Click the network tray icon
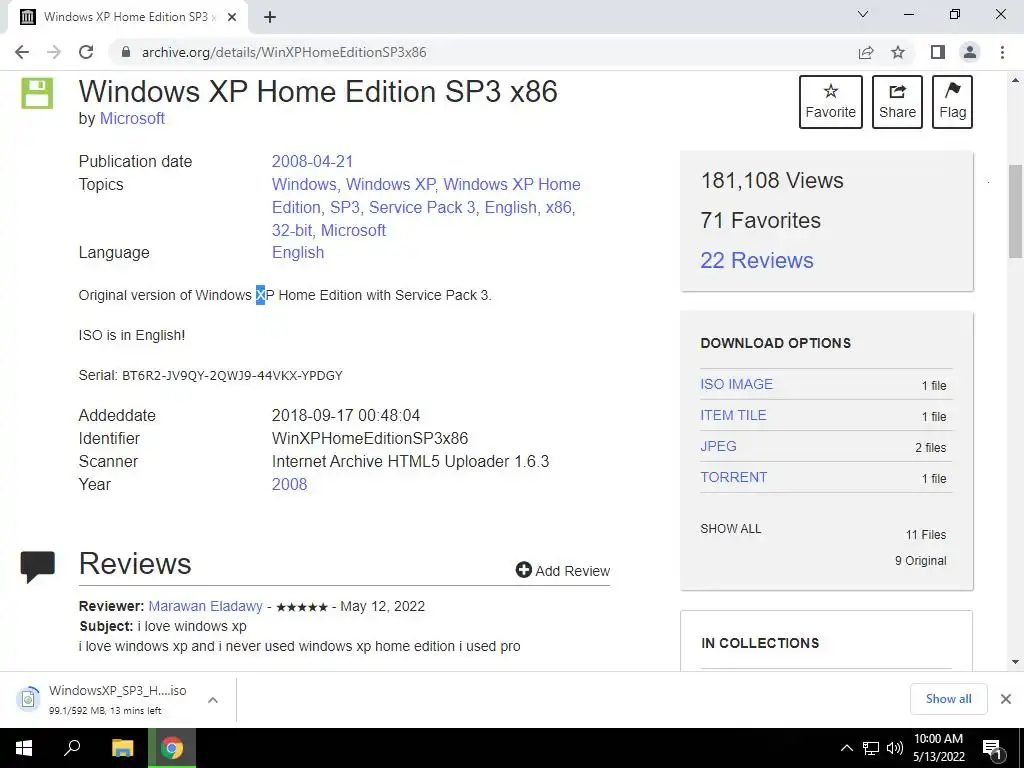The width and height of the screenshot is (1024, 768). pos(871,748)
